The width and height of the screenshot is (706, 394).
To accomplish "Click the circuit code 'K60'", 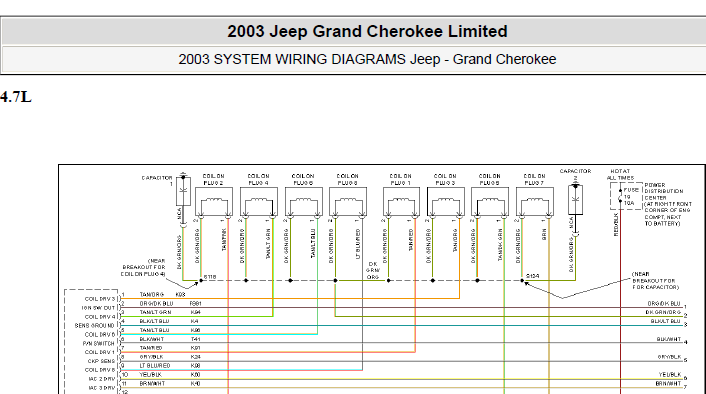I will click(195, 375).
